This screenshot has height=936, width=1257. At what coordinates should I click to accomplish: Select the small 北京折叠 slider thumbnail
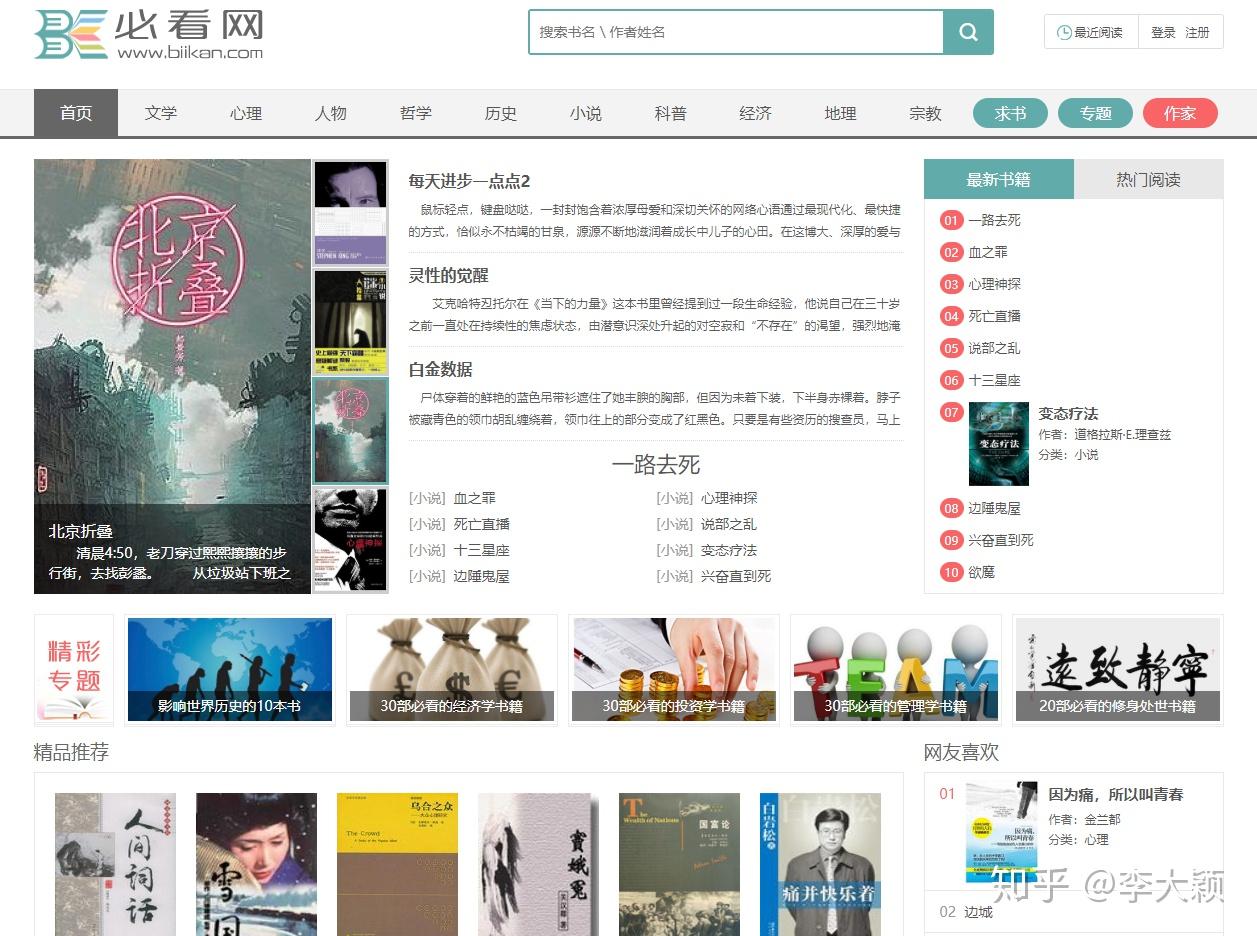(350, 430)
